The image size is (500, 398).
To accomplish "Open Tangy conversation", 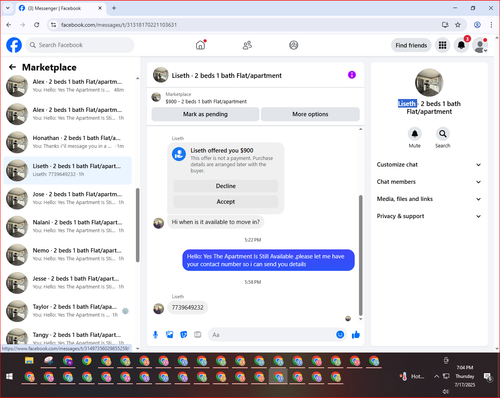I will click(x=68, y=337).
